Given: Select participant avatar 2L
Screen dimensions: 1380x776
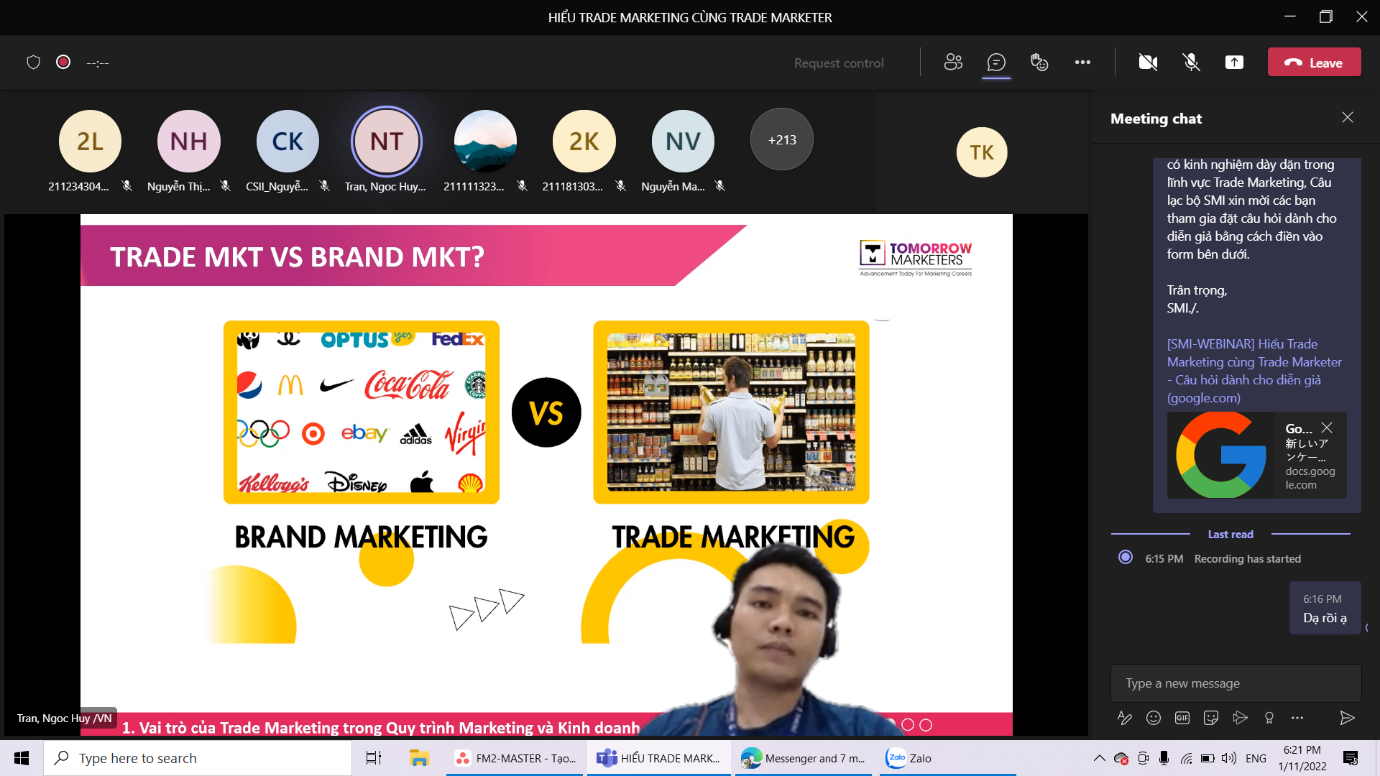Looking at the screenshot, I should coord(90,141).
